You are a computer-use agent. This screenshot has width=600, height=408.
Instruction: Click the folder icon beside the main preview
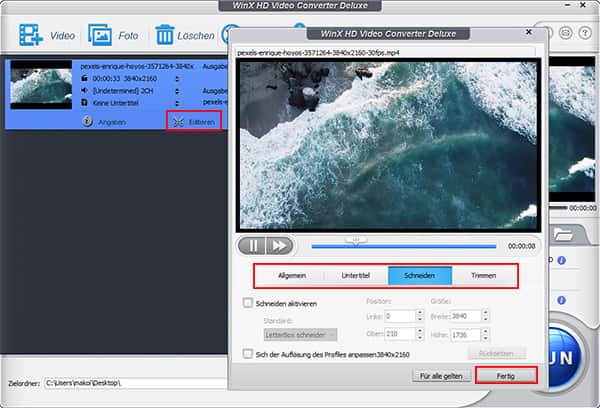tap(563, 234)
